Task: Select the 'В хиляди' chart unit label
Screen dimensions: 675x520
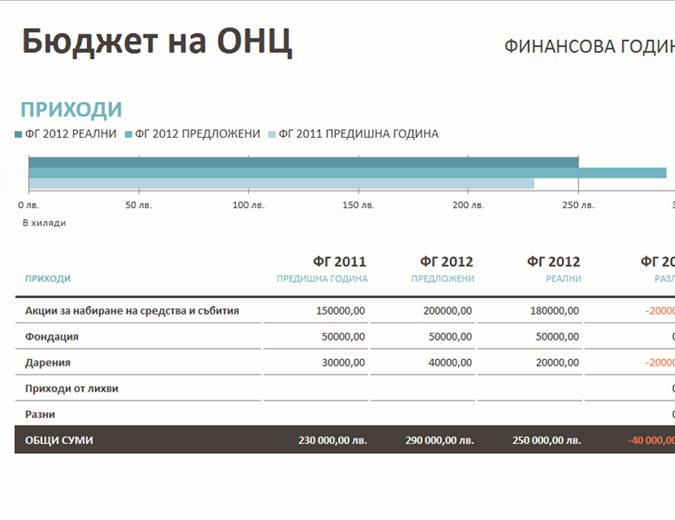Action: coord(44,223)
